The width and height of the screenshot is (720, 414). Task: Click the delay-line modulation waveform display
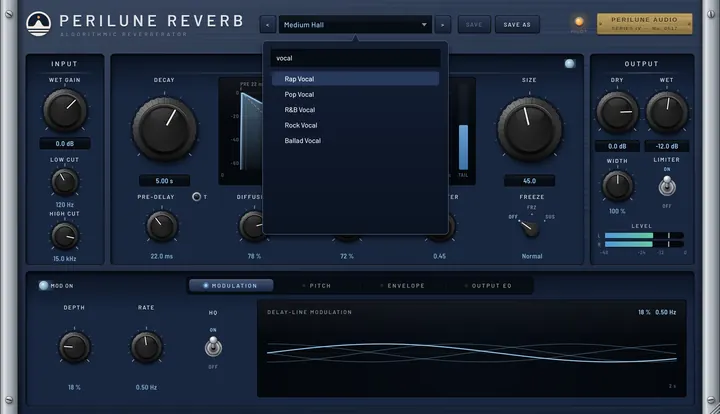(x=472, y=348)
